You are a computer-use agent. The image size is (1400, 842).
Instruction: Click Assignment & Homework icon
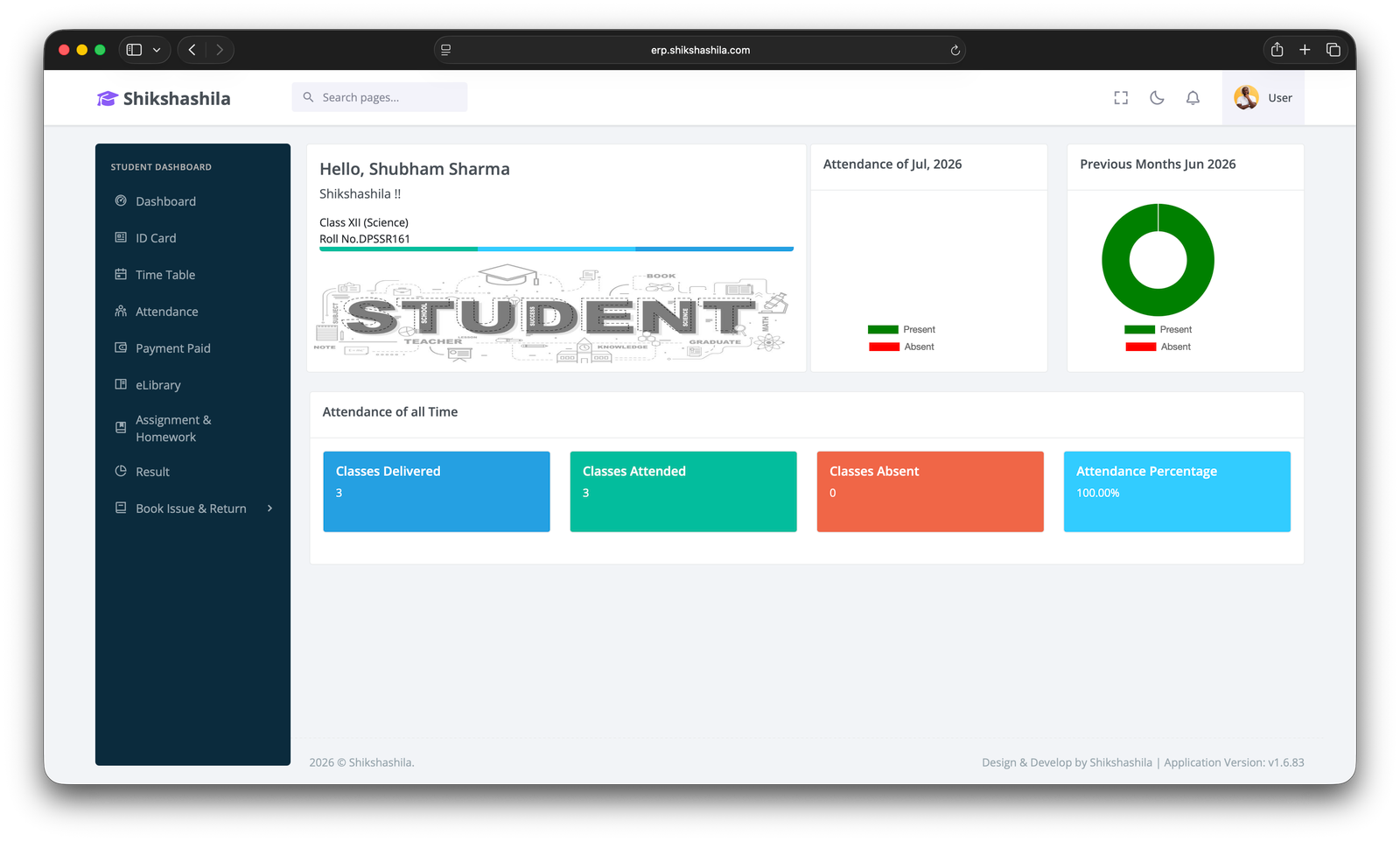coord(121,428)
